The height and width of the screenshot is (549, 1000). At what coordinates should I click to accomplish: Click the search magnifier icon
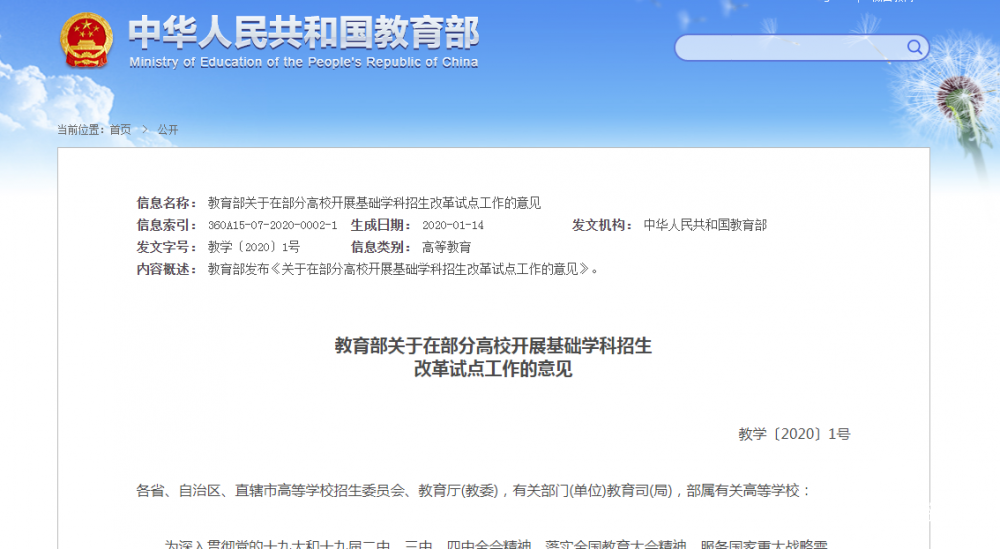pyautogui.click(x=915, y=47)
